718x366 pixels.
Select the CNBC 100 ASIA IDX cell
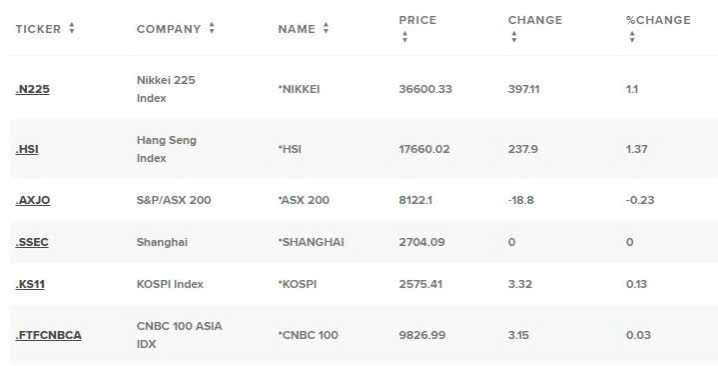click(x=180, y=335)
